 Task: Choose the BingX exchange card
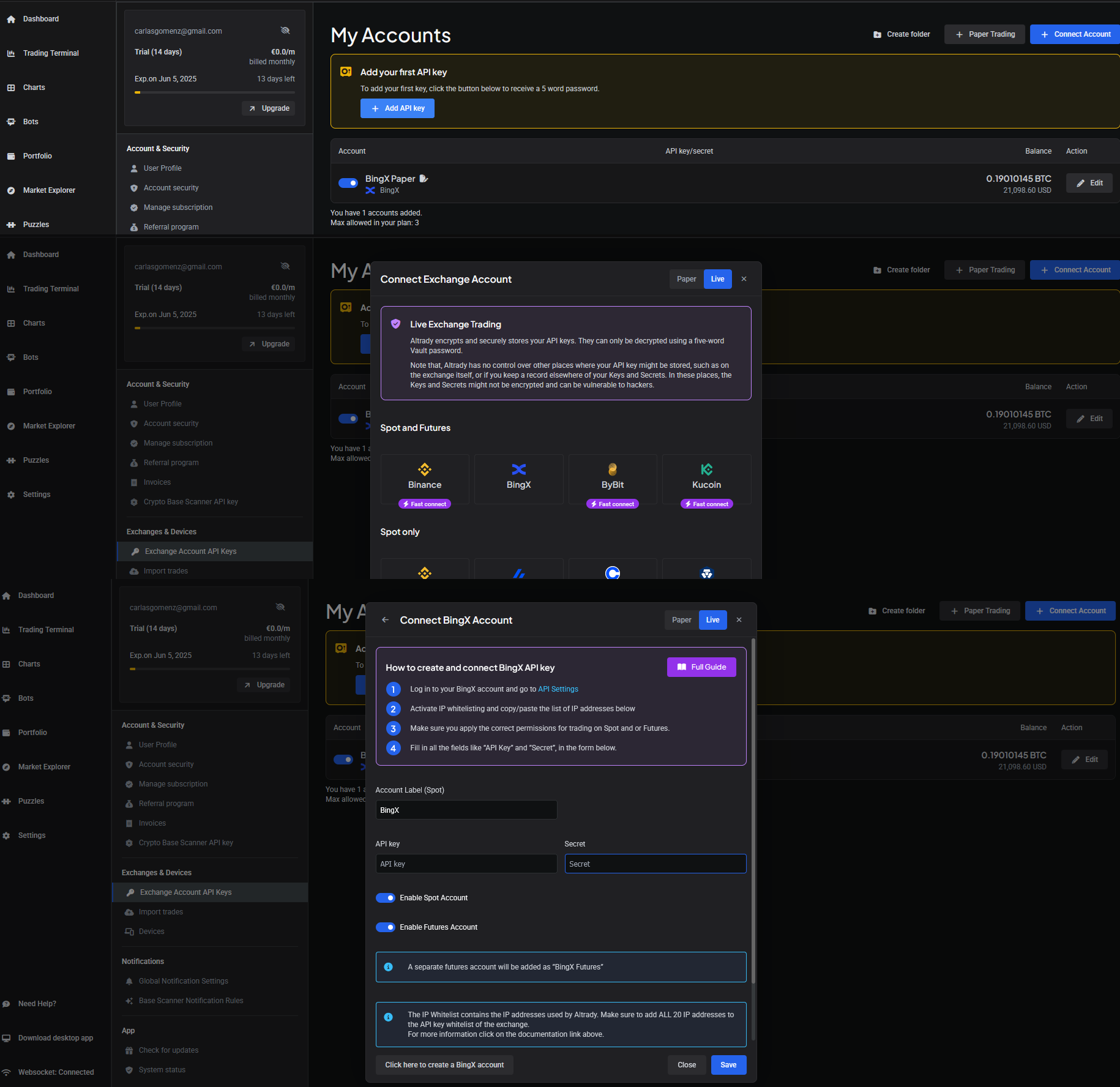click(x=519, y=479)
